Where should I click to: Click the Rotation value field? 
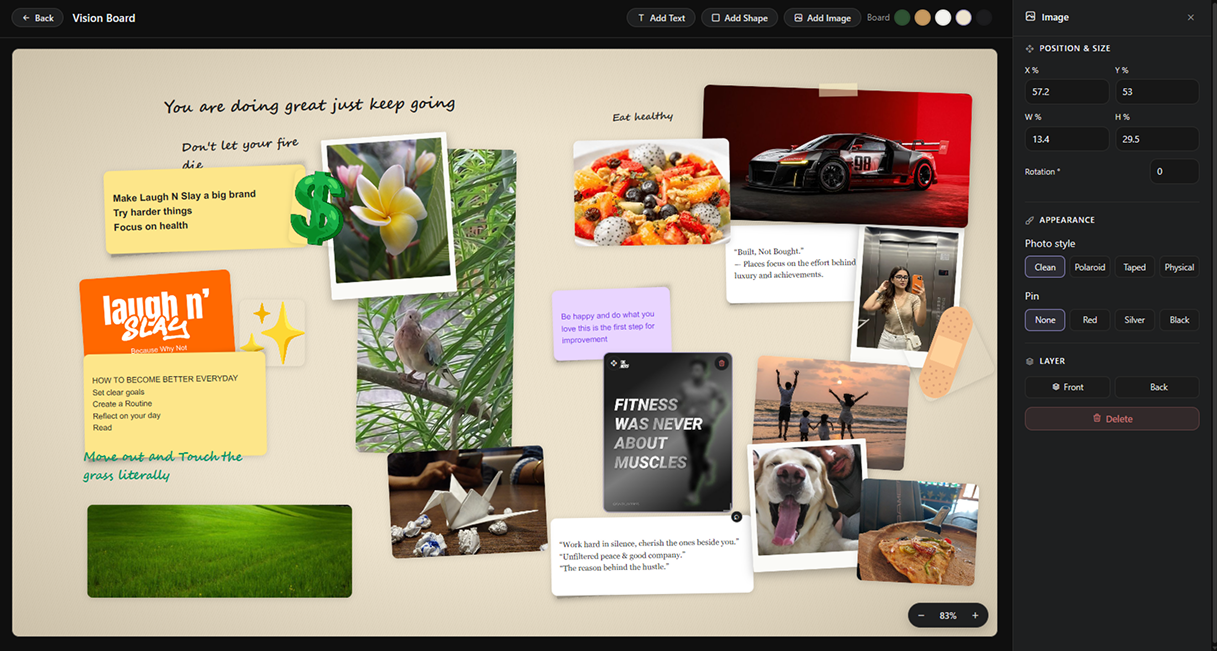coord(1174,171)
